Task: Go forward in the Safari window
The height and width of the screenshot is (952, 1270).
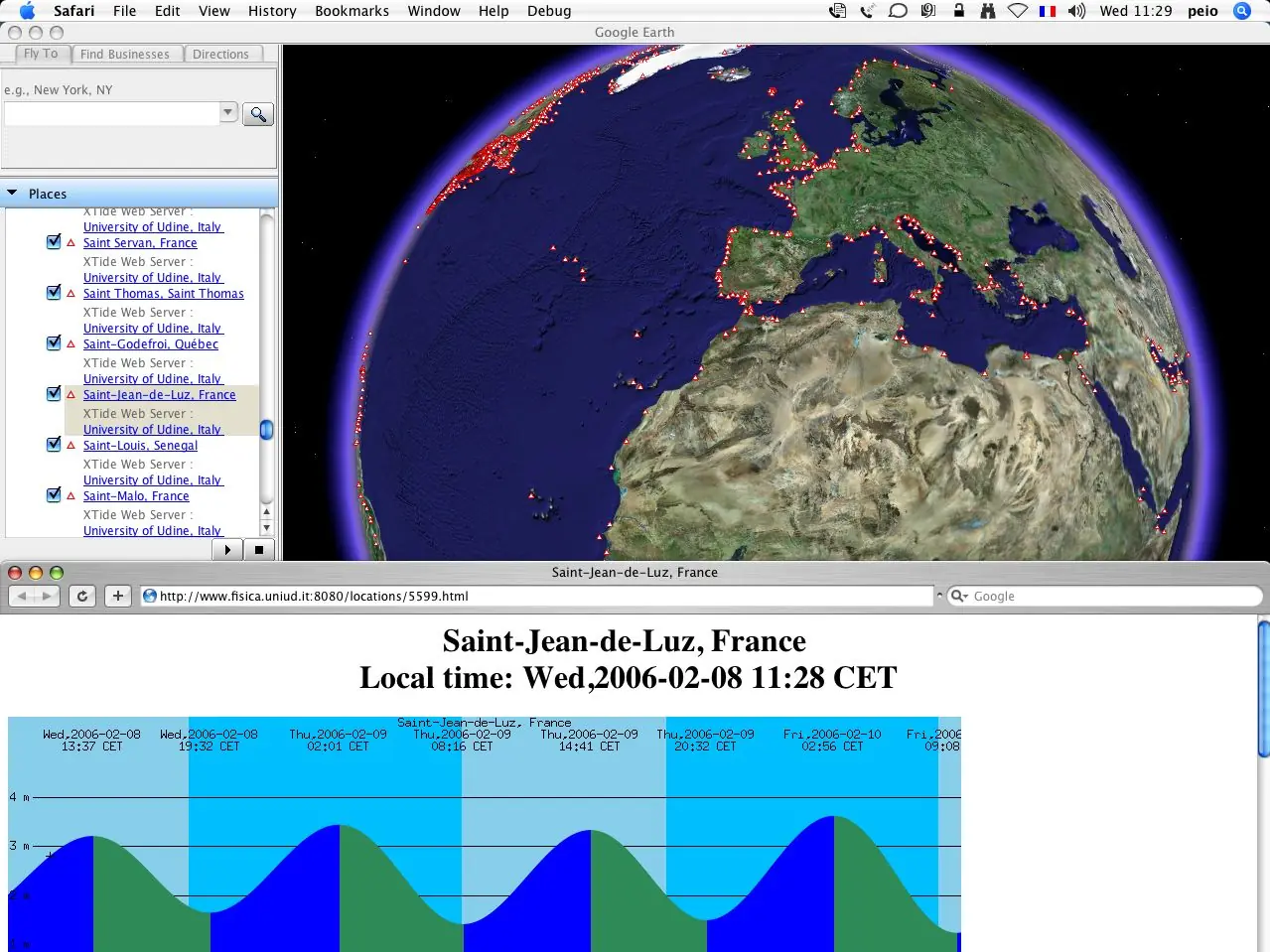Action: point(48,596)
